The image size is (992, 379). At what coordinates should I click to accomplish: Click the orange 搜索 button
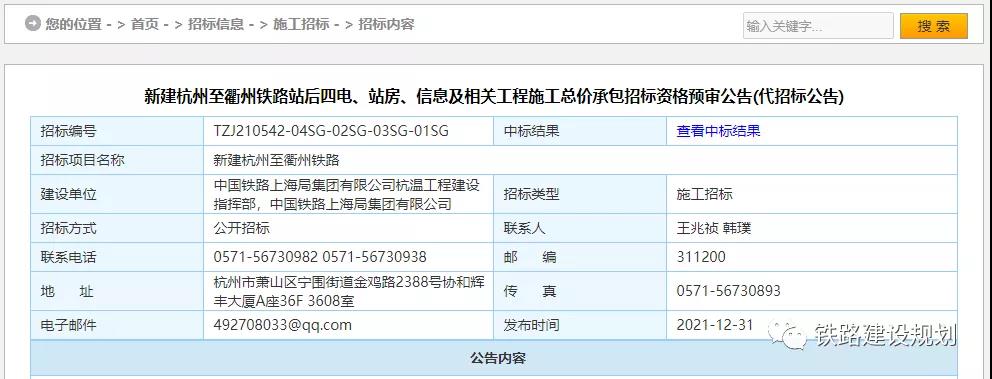(x=934, y=26)
